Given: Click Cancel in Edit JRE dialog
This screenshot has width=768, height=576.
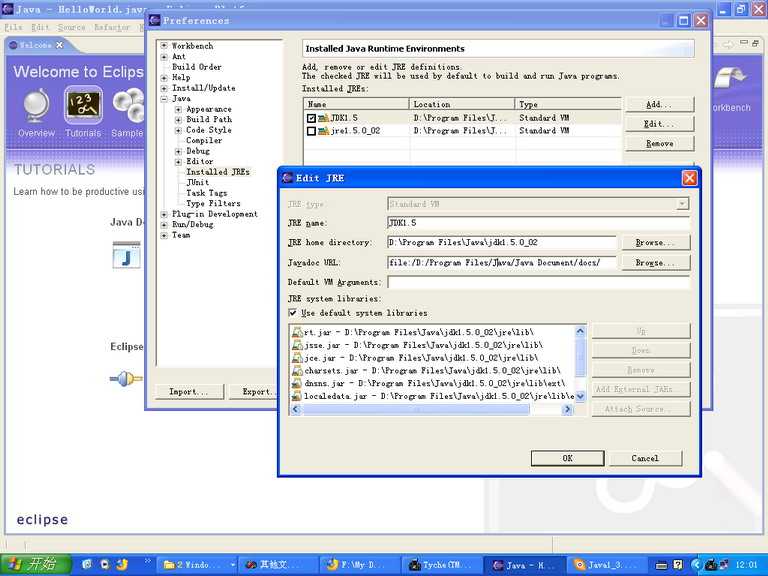Looking at the screenshot, I should pos(645,458).
